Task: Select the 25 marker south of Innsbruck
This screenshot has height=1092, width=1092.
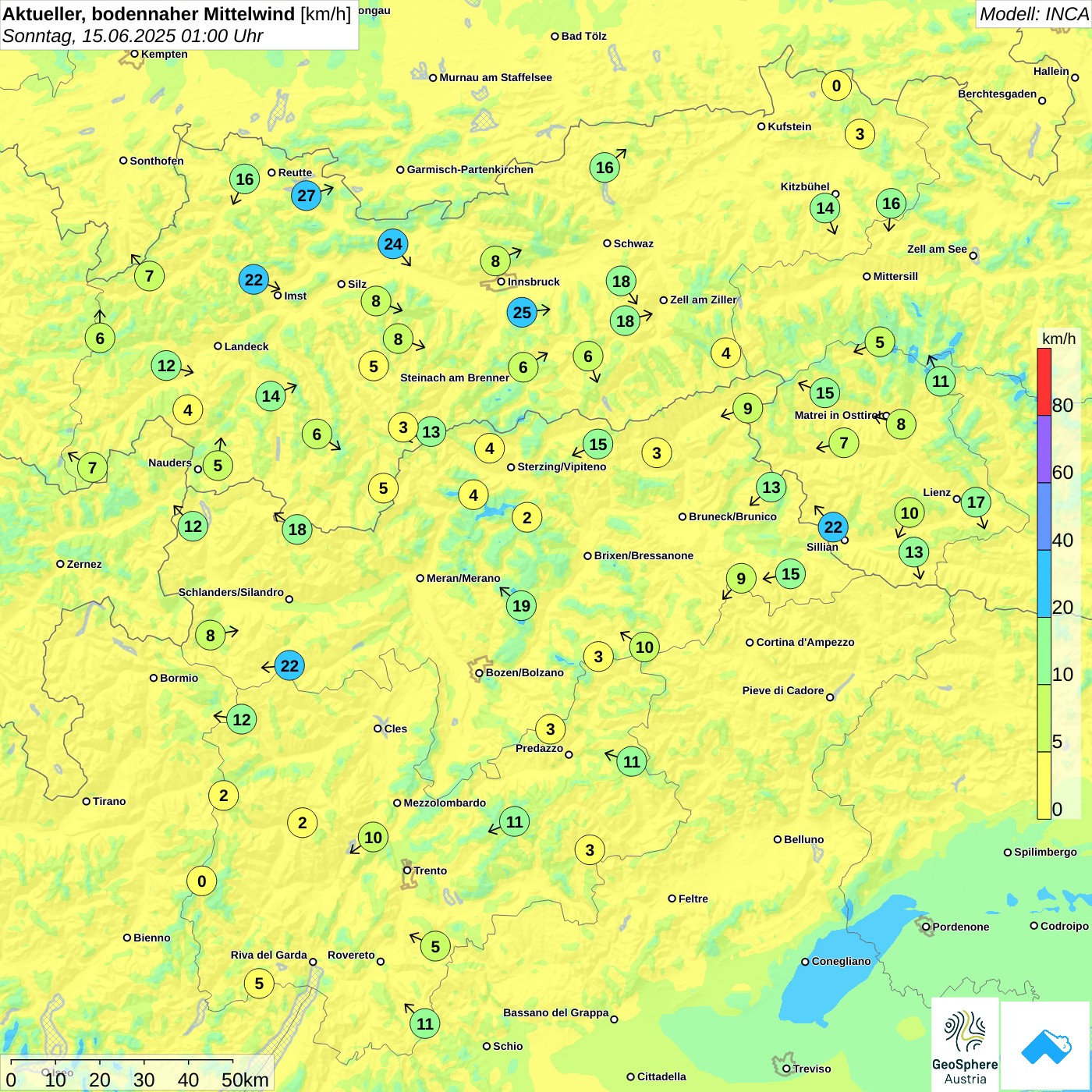Action: coord(522,313)
